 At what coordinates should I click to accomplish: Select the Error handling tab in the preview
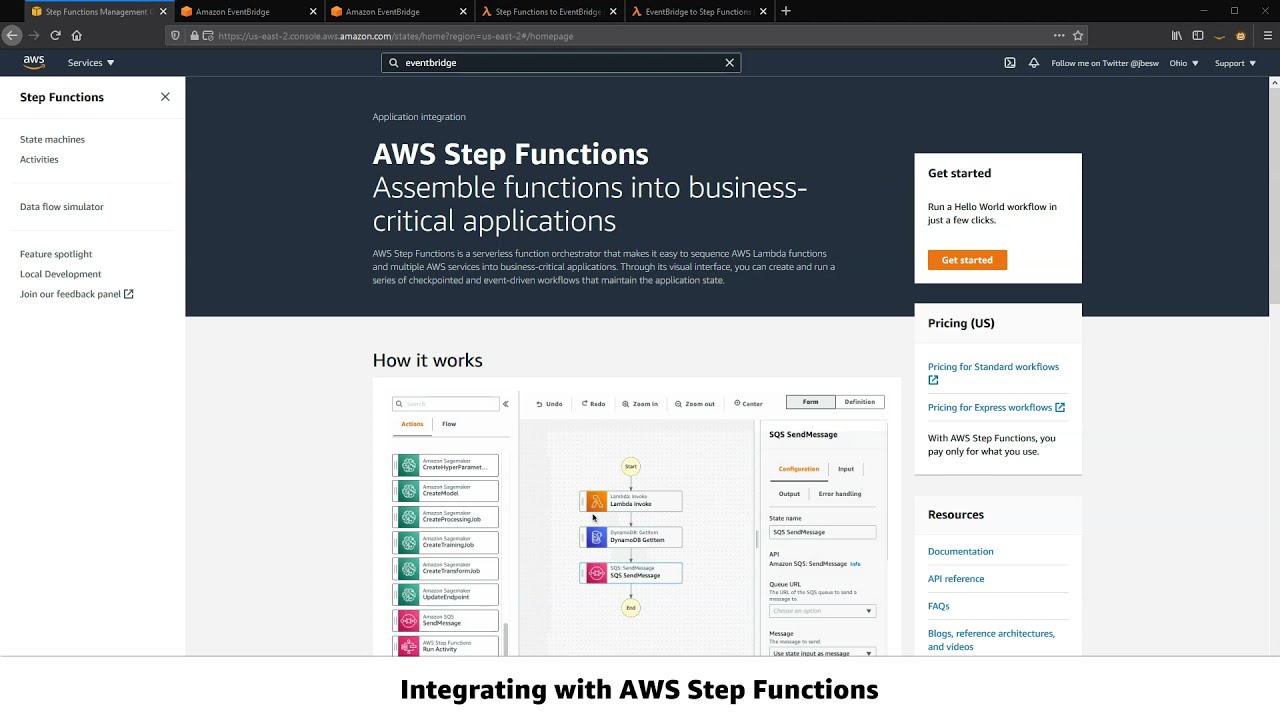840,494
